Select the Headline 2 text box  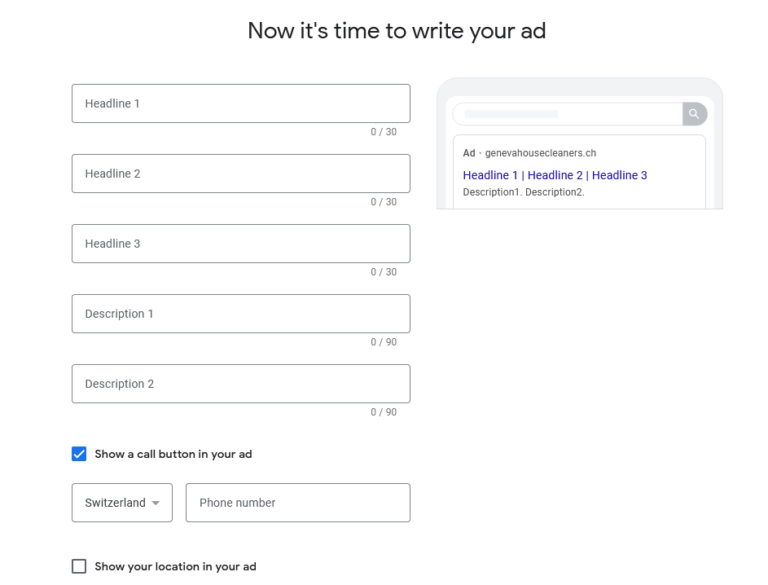(x=241, y=173)
